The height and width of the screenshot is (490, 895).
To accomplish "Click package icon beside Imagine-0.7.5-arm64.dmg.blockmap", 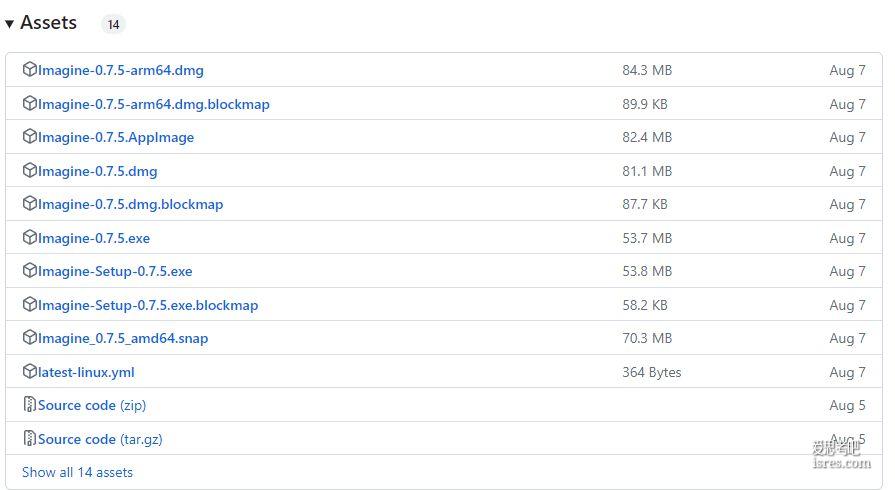I will tap(30, 103).
